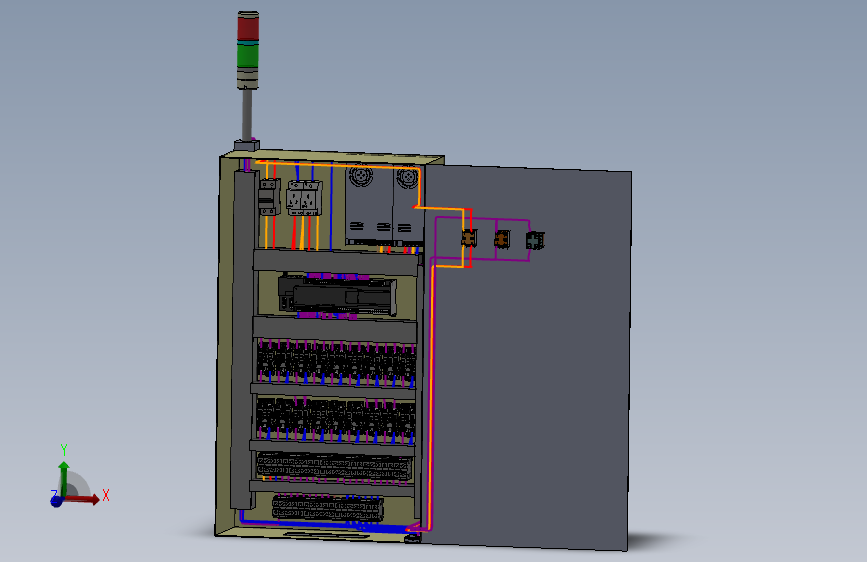Select the red lens of the signal tower
The image size is (867, 562).
[248, 28]
